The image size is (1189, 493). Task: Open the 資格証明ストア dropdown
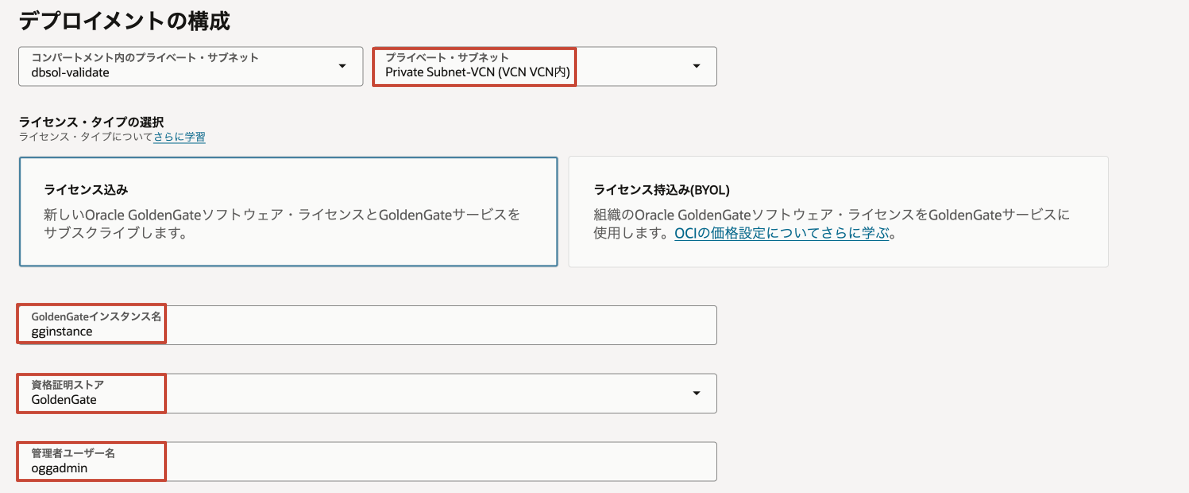pos(367,393)
